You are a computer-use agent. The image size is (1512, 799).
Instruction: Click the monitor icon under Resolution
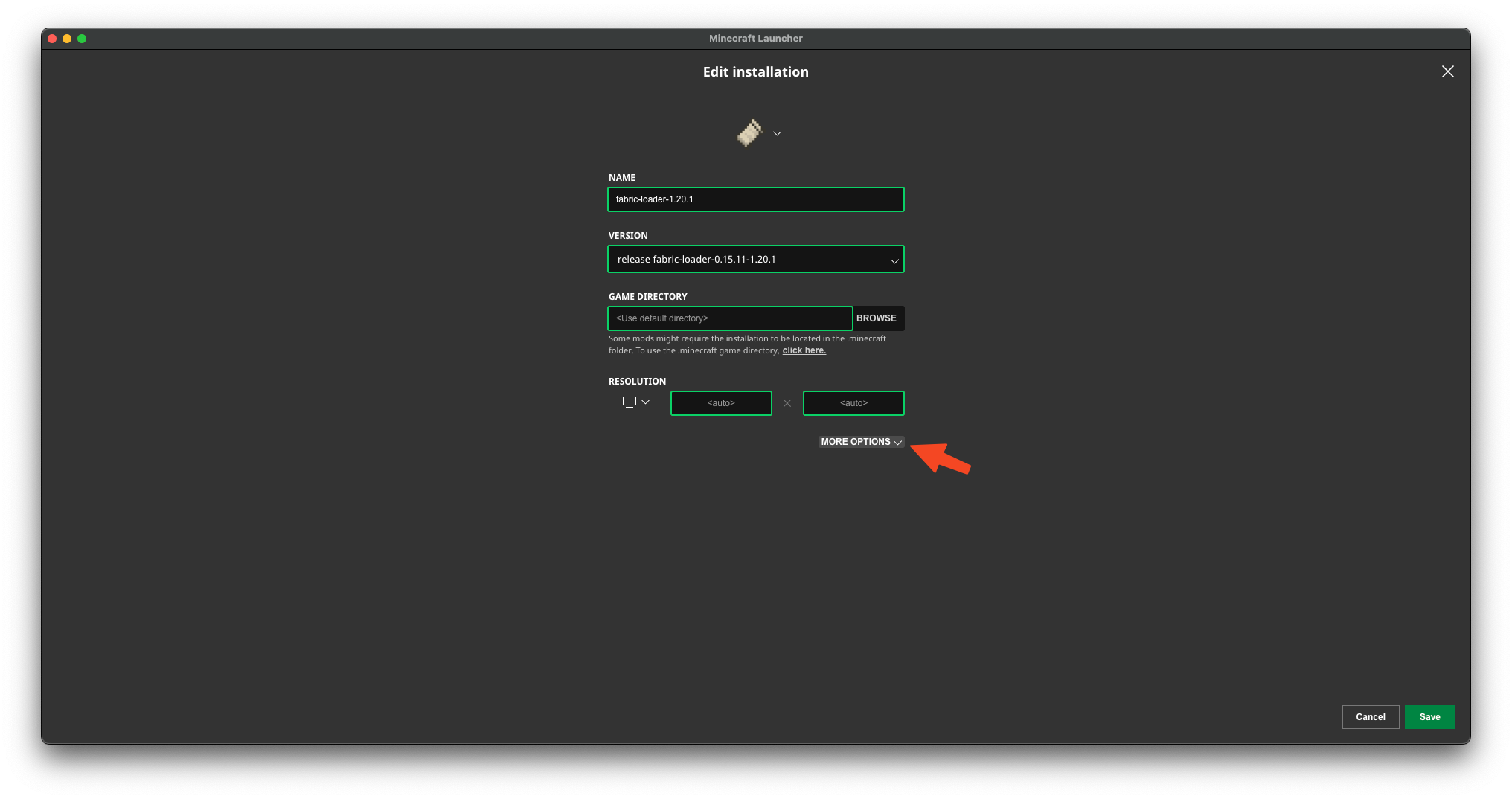click(x=630, y=402)
